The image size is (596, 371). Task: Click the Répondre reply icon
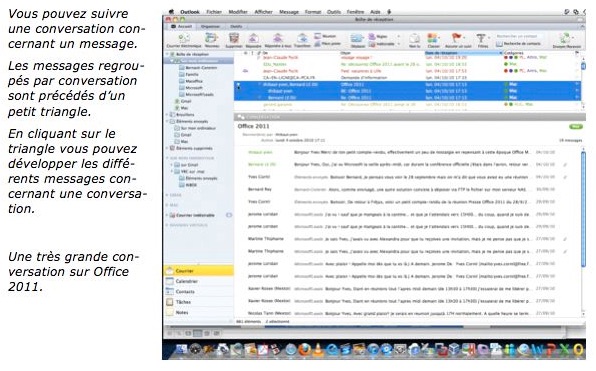[253, 38]
